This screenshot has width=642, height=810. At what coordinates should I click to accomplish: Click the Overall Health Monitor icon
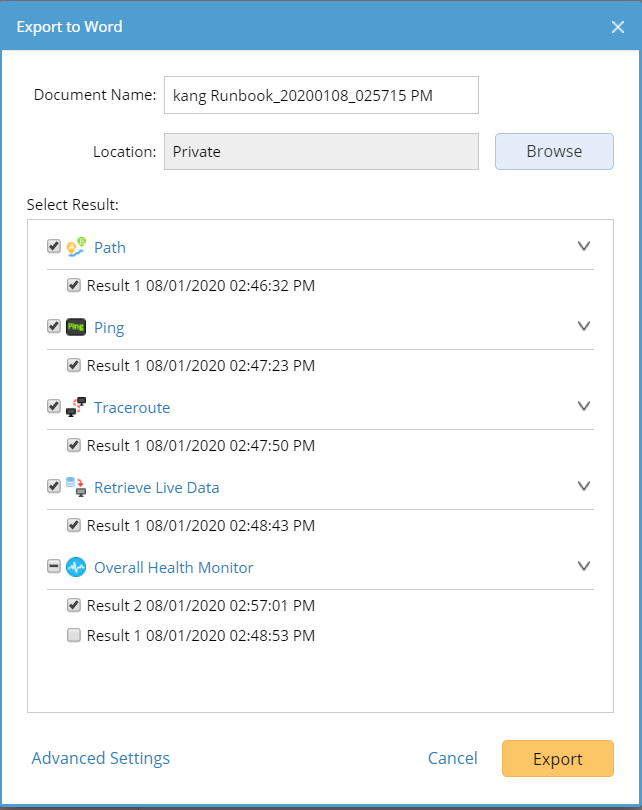(x=76, y=567)
